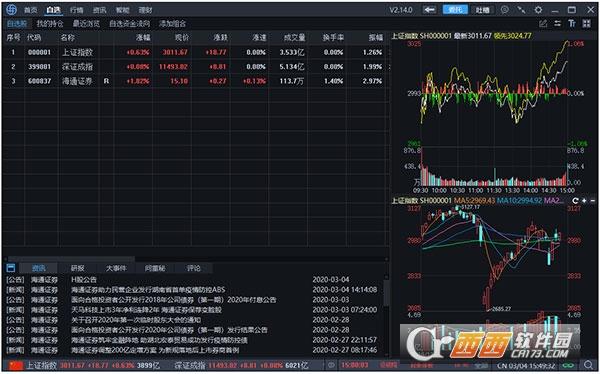Viewport: 600px width, 374px height.
Task: Switch to the 行情 top menu tab
Action: [77, 10]
